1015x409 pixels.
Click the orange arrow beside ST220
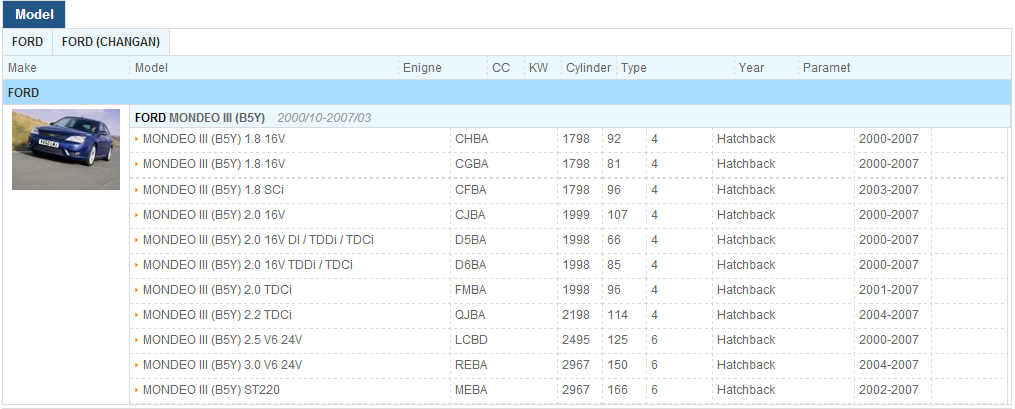(x=137, y=390)
